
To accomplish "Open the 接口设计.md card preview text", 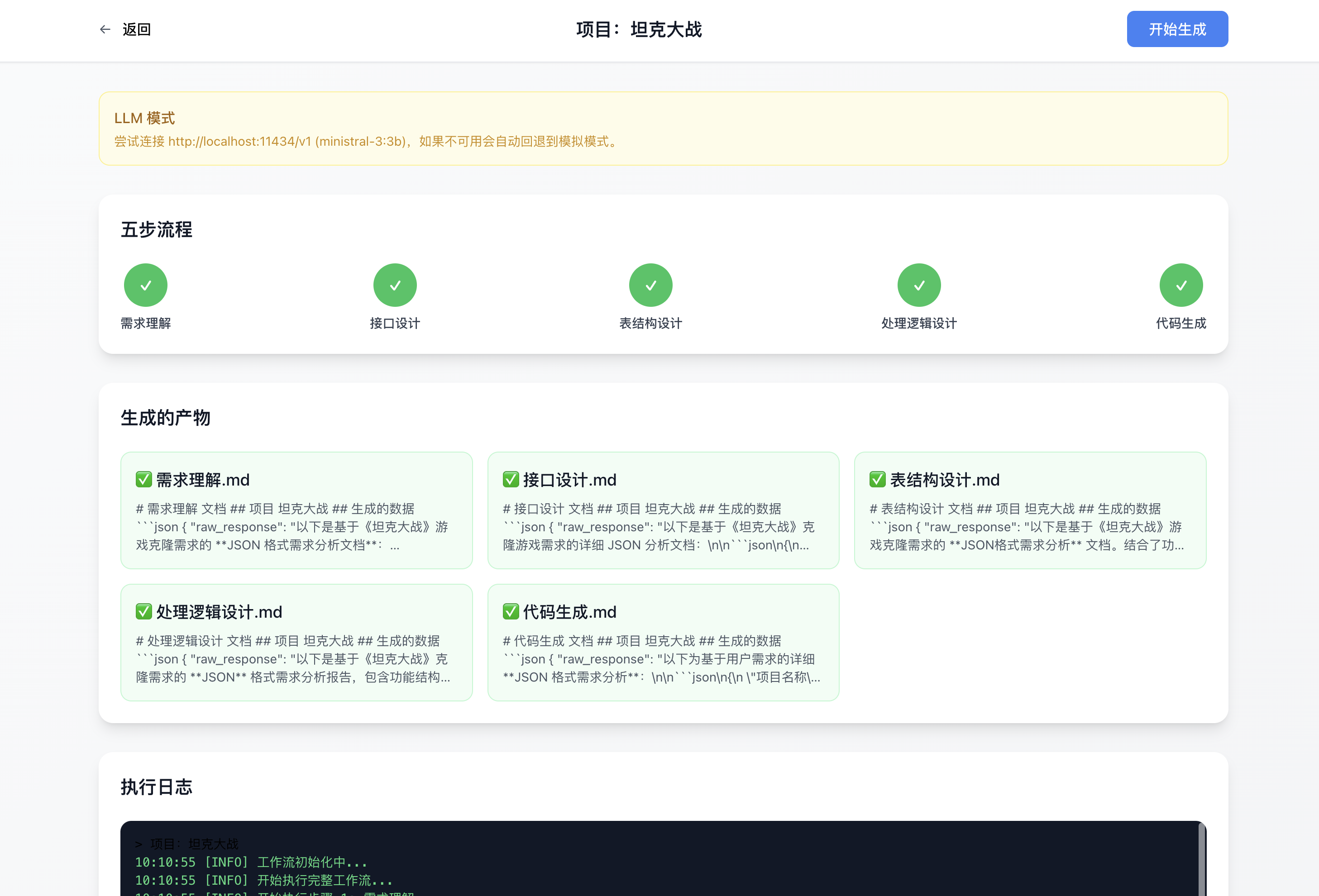I will [658, 527].
